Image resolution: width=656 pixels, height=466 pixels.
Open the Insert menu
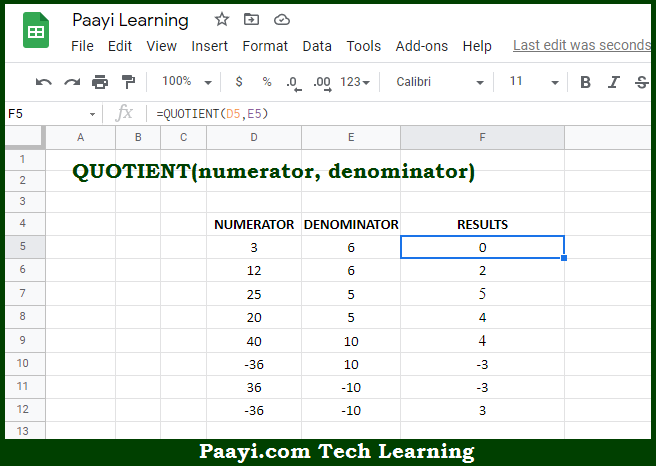210,46
